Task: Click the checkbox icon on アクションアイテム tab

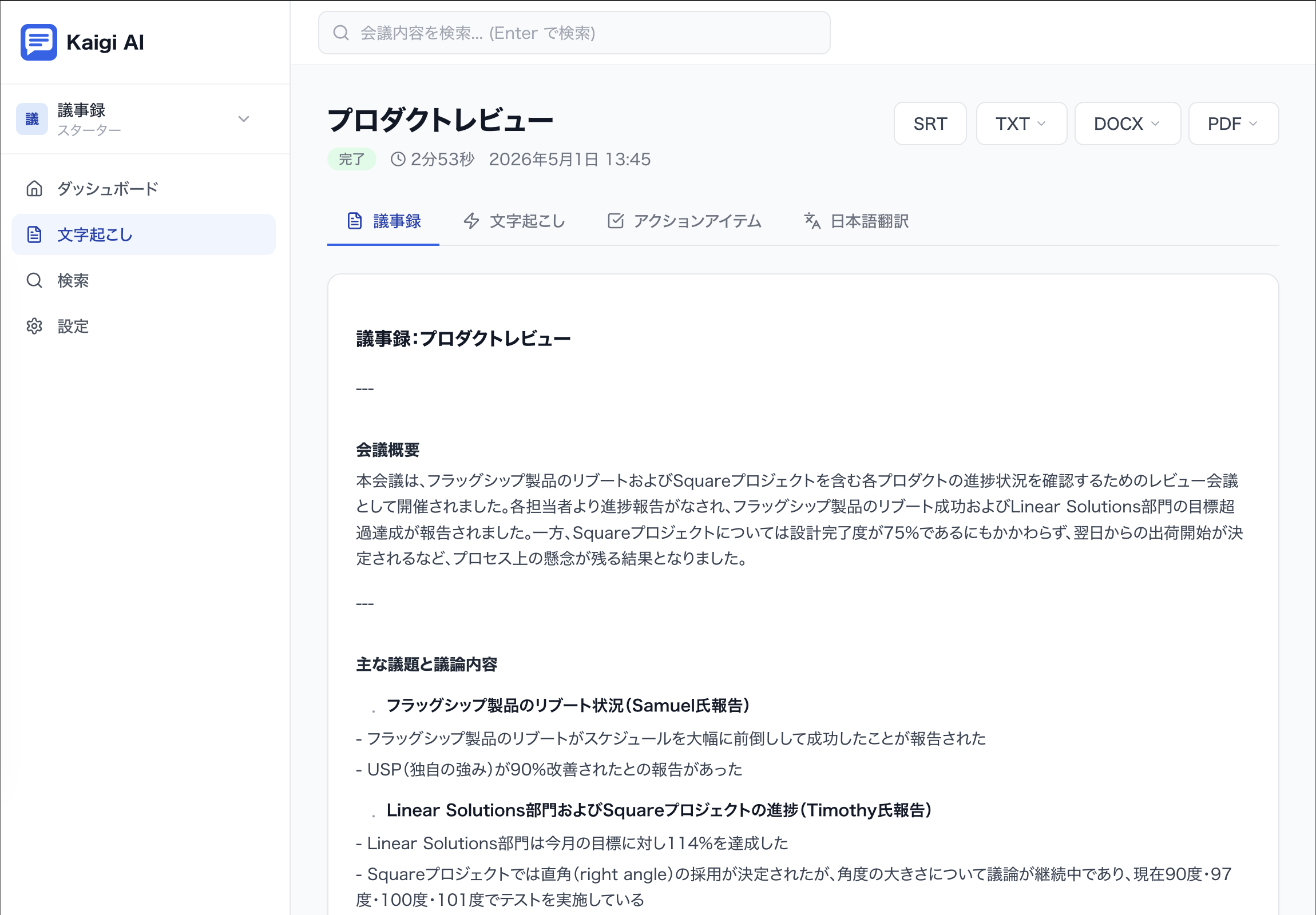Action: pos(615,221)
